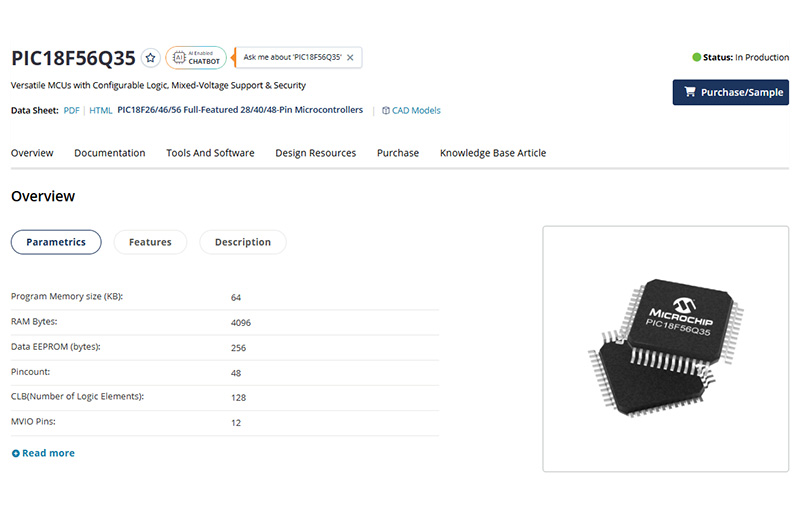
Task: Click the 'Status: In Production' text
Action: pyautogui.click(x=746, y=57)
